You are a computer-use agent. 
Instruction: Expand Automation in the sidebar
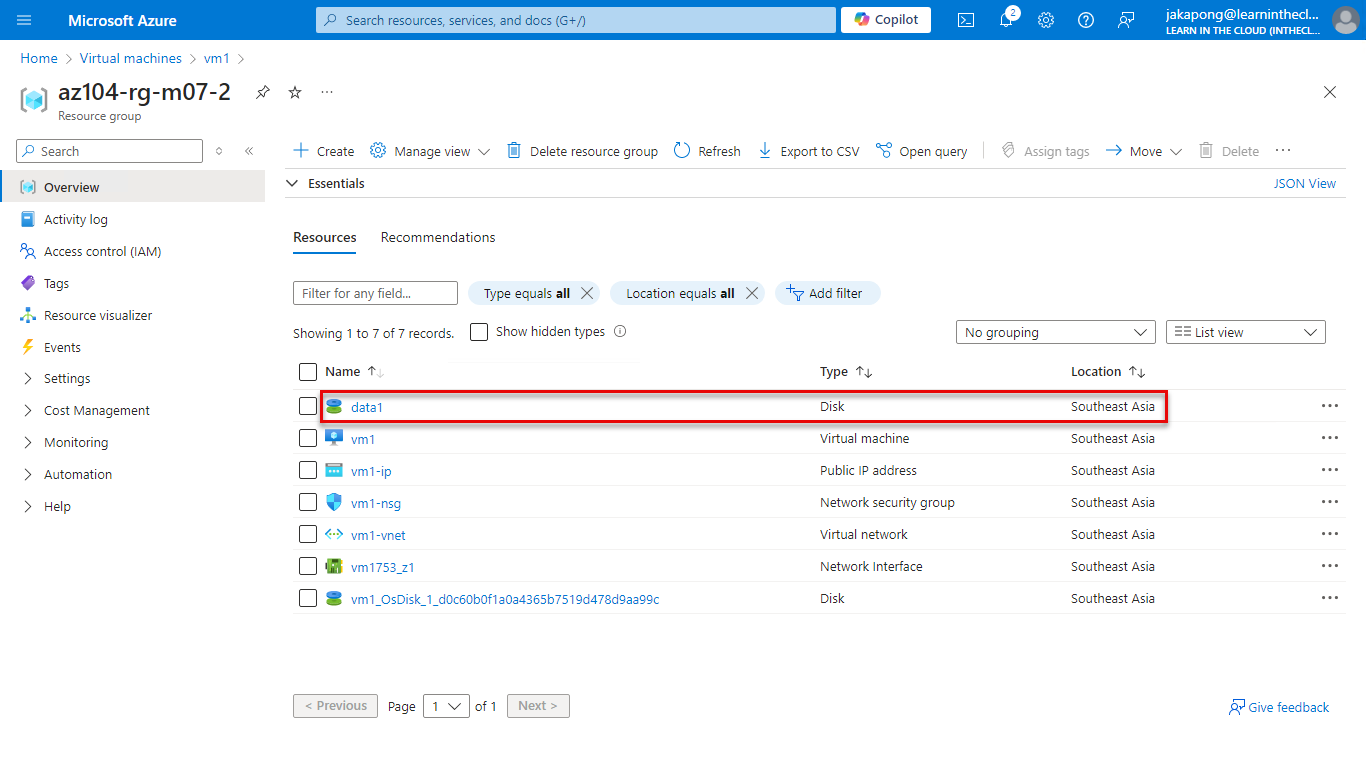click(28, 474)
